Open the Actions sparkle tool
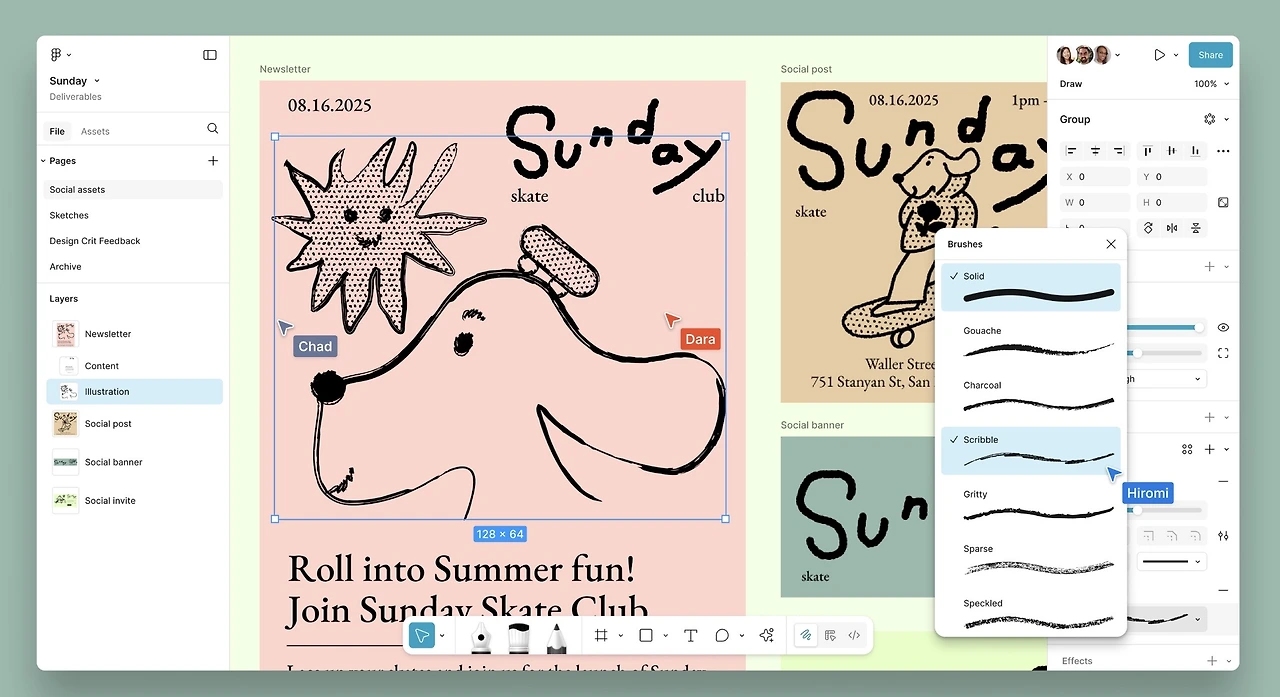The height and width of the screenshot is (697, 1280). point(767,635)
